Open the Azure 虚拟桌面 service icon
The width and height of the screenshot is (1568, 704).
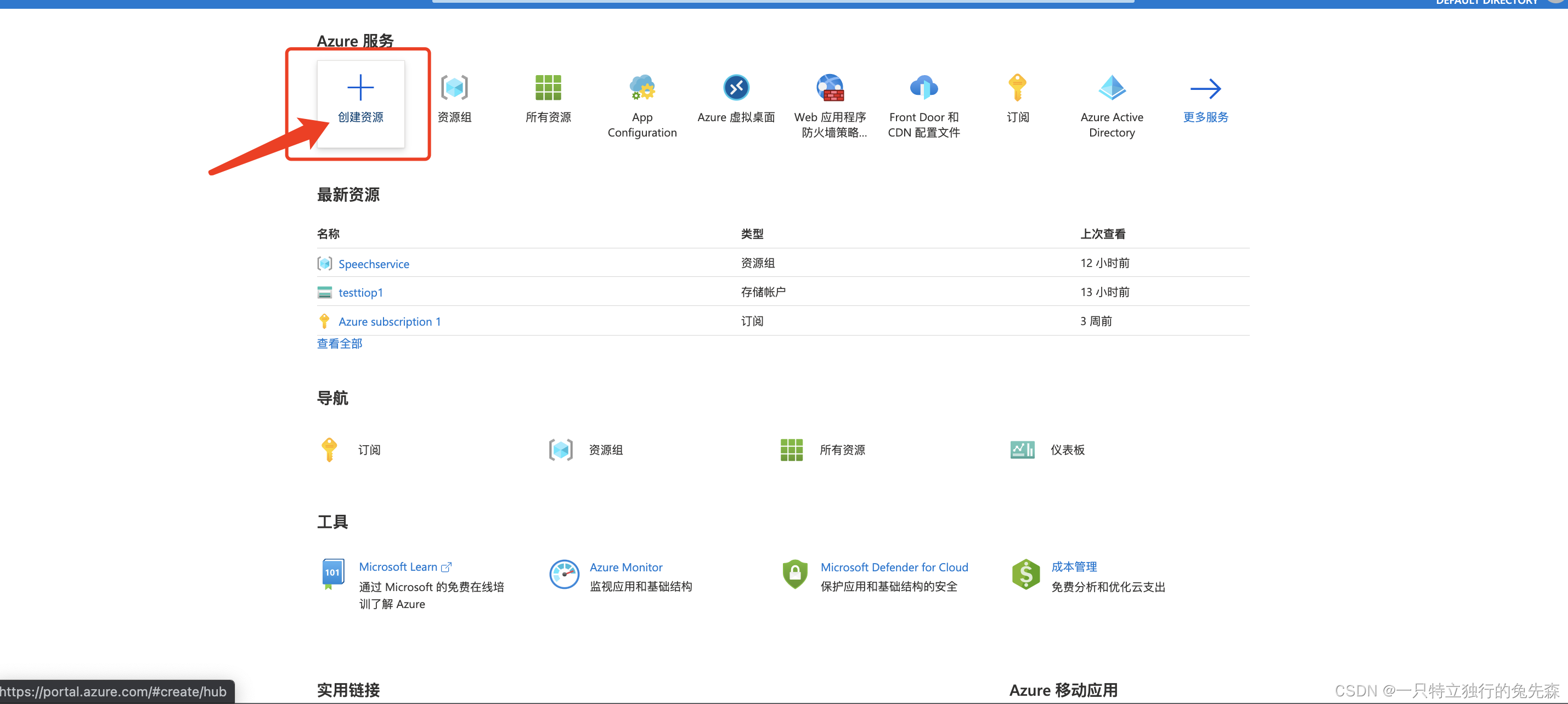(x=736, y=88)
